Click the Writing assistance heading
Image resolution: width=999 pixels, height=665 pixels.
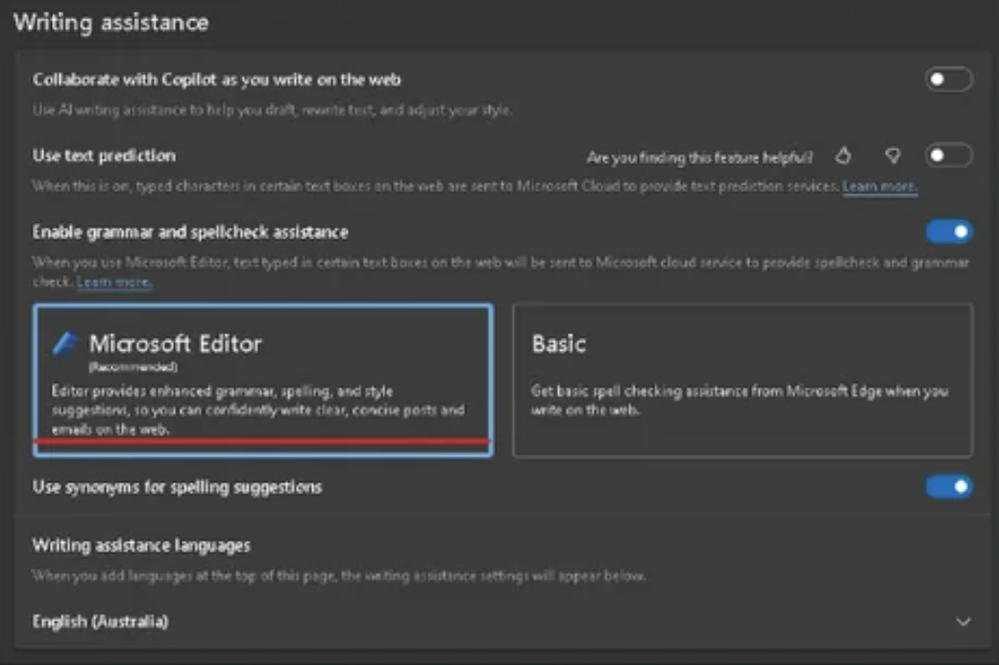tap(111, 22)
